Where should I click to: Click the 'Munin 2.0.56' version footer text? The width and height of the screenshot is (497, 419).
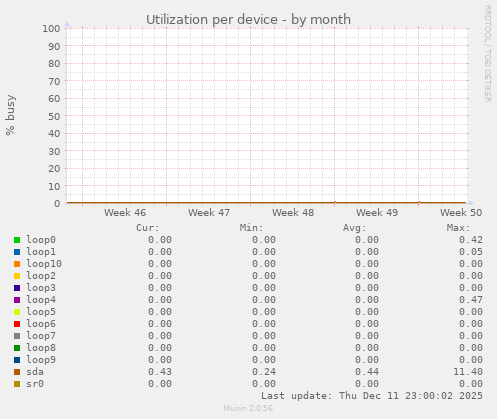tap(248, 408)
